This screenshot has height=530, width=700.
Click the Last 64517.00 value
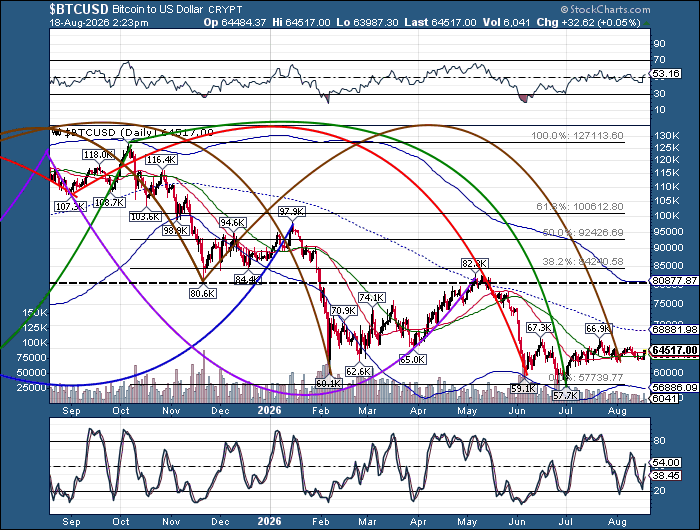(x=440, y=22)
